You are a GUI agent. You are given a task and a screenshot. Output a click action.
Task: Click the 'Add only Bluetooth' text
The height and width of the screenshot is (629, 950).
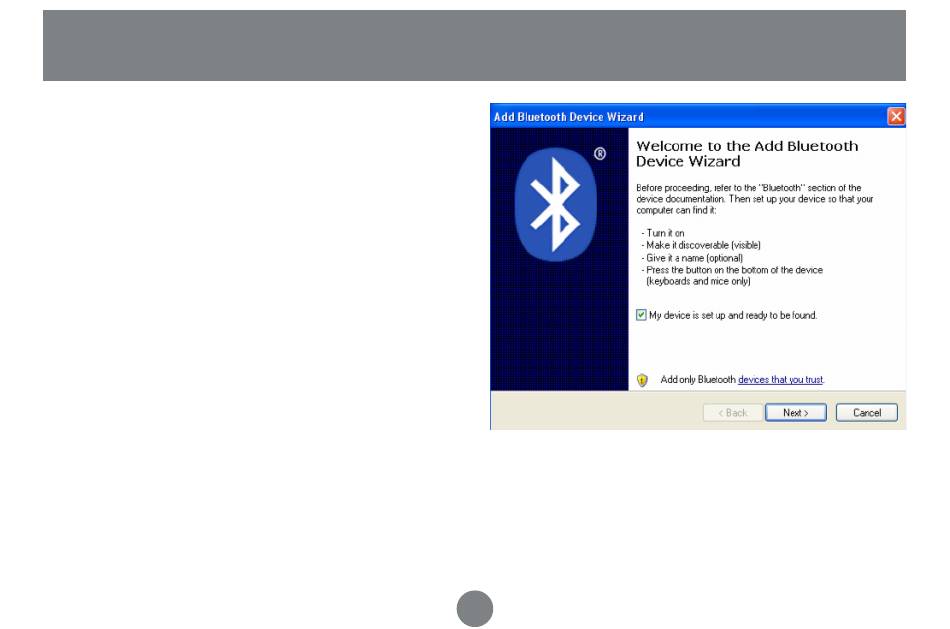698,380
